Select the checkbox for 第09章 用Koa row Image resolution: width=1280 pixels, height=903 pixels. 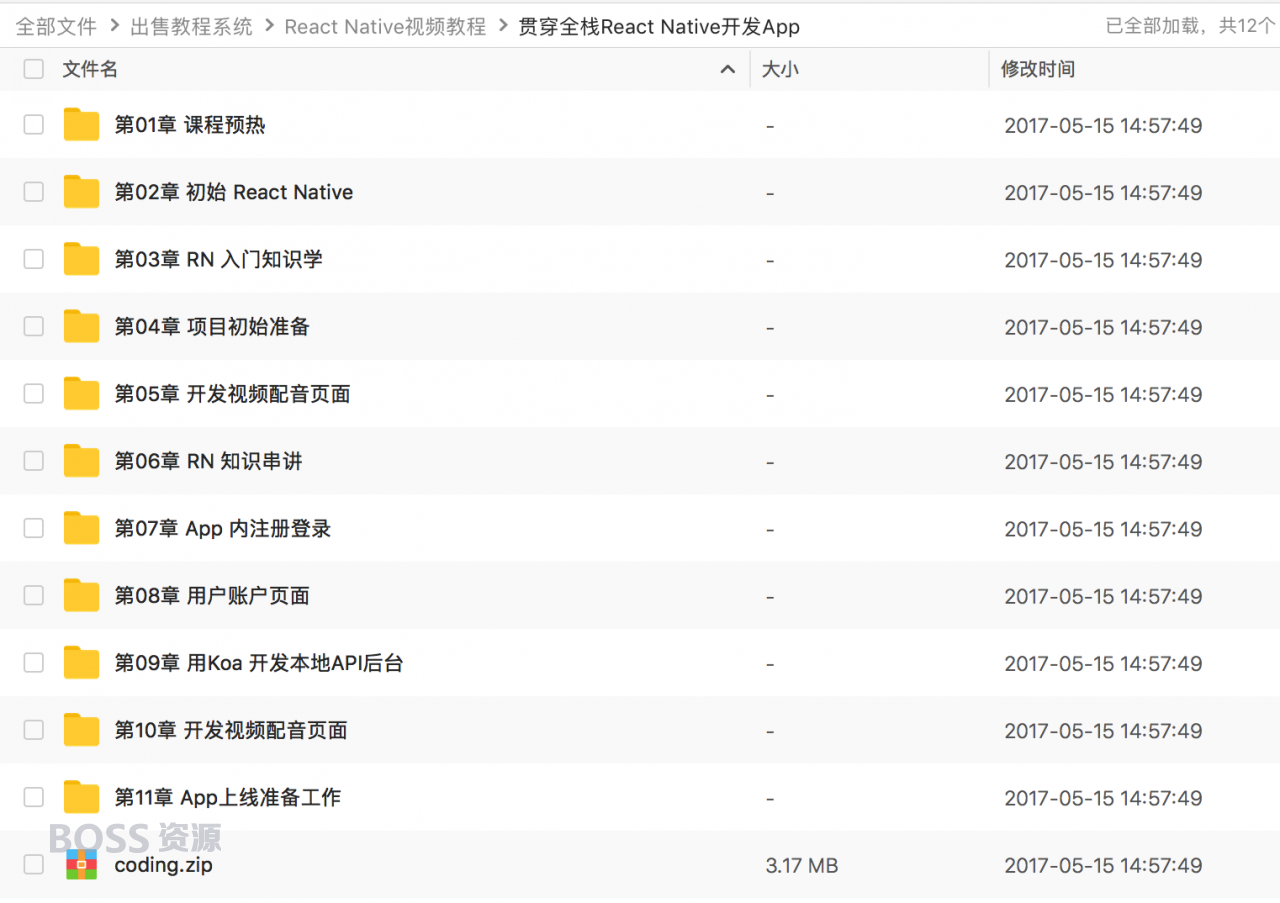[x=34, y=662]
